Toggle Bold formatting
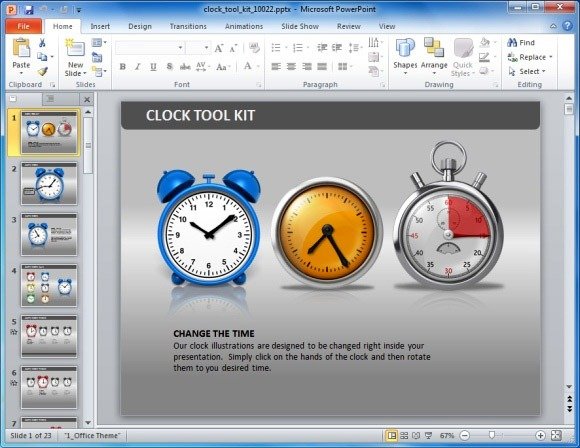This screenshot has width=580, height=448. [122, 67]
